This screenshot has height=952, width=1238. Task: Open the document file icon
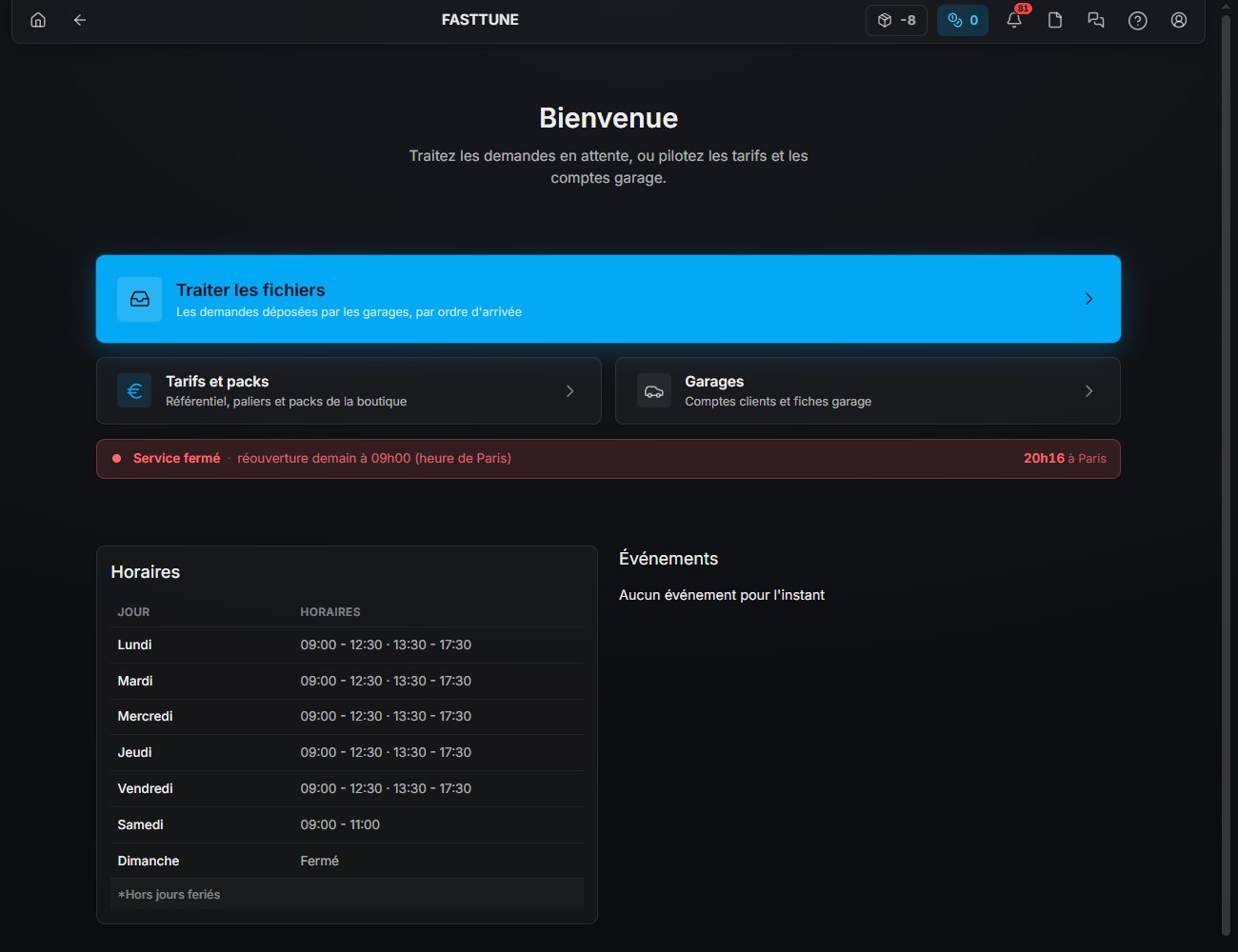pyautogui.click(x=1055, y=20)
